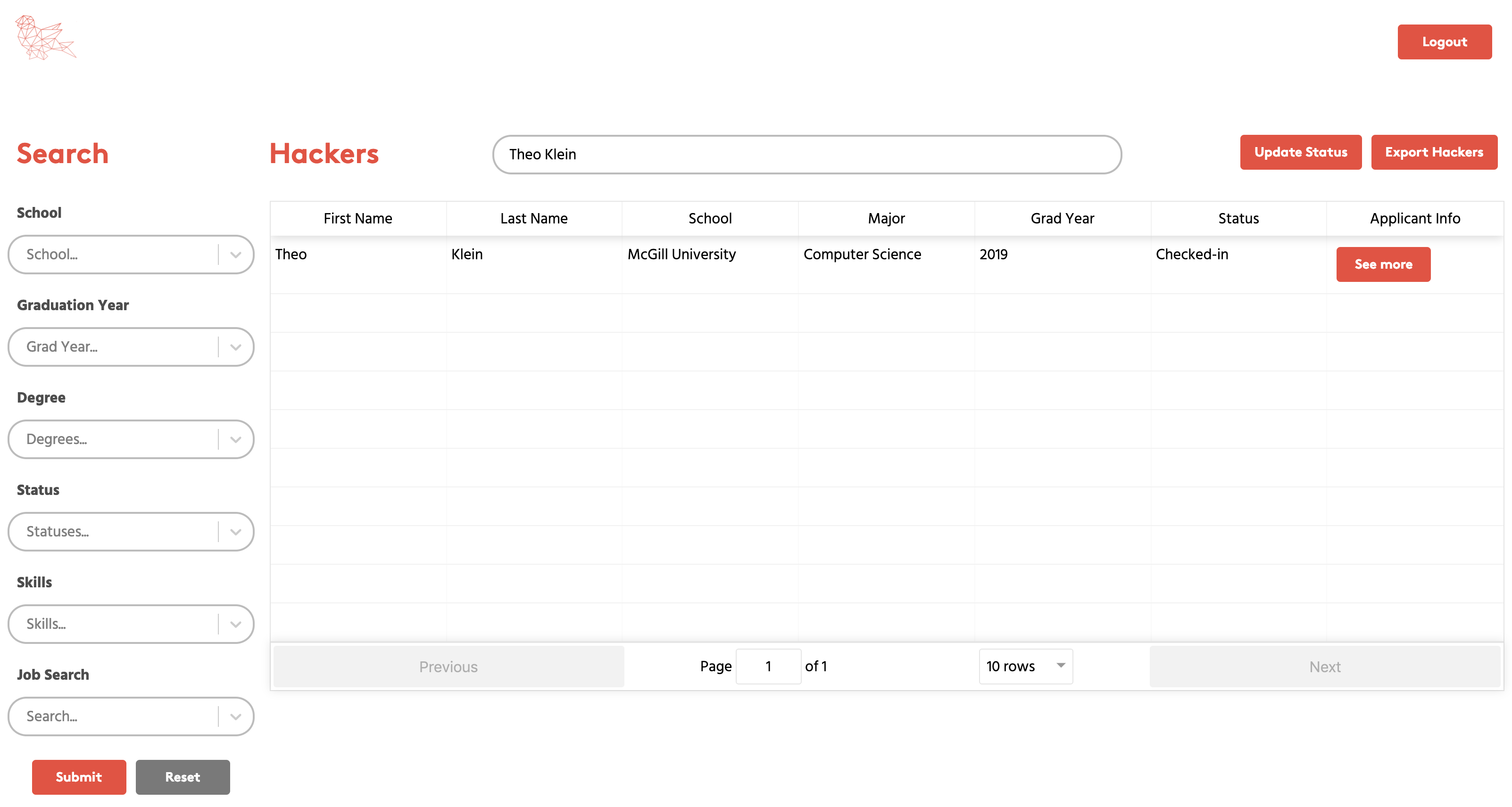Click the Degrees dropdown chevron
Viewport: 1512px width, 807px height.
235,439
